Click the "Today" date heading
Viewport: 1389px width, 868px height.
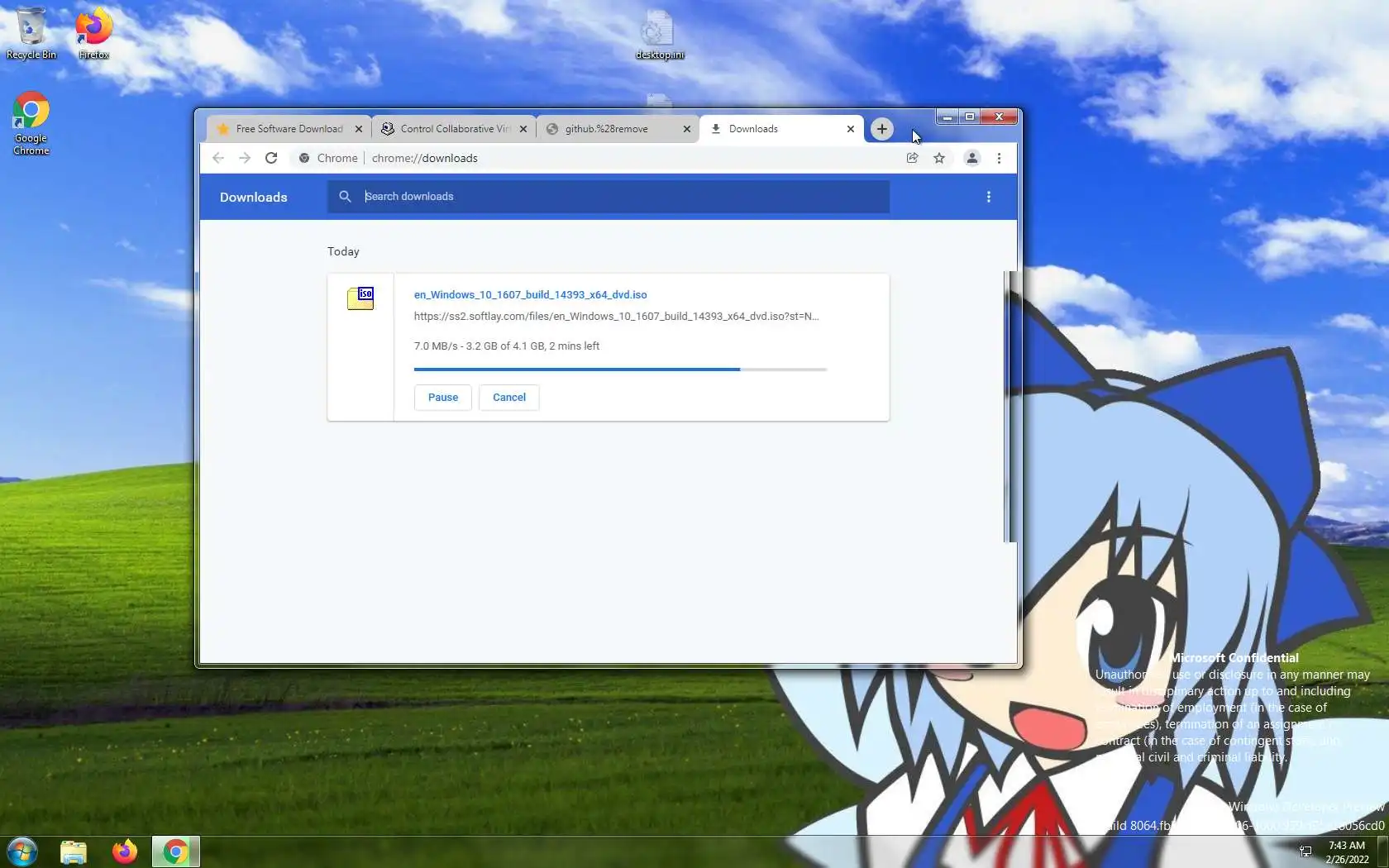[x=343, y=251]
